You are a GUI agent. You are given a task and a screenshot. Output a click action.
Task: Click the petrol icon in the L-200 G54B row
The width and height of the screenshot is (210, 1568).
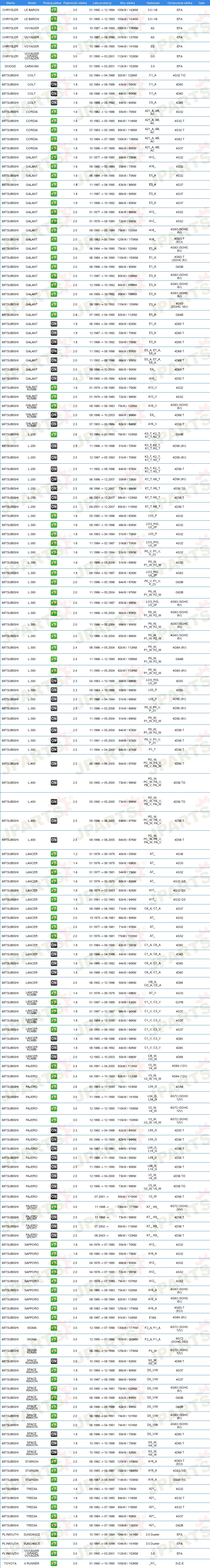(54, 435)
